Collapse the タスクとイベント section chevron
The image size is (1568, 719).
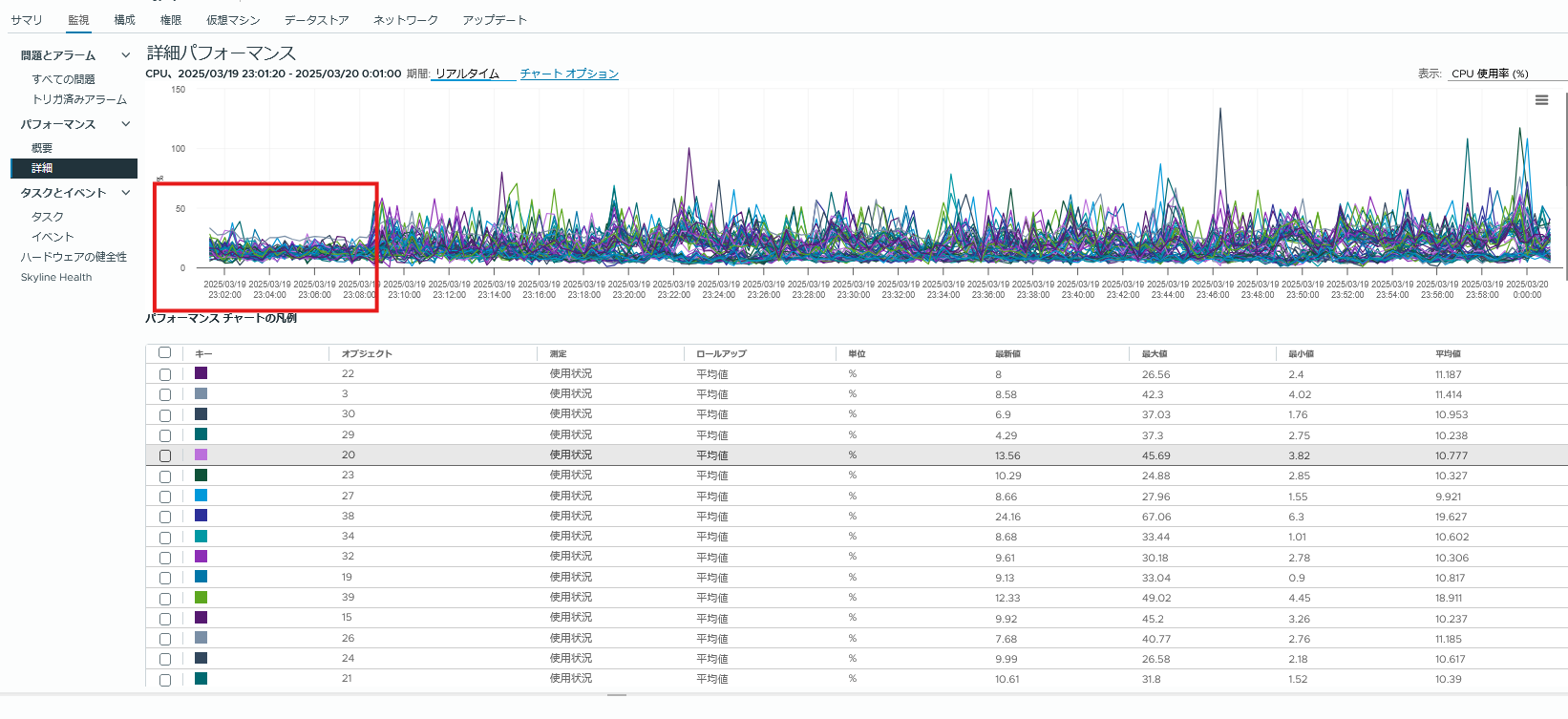tap(125, 193)
